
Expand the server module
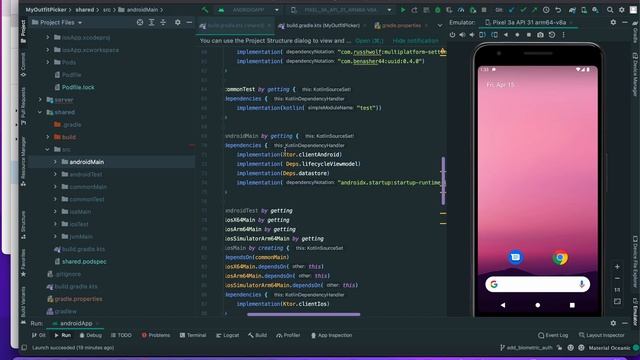40,100
